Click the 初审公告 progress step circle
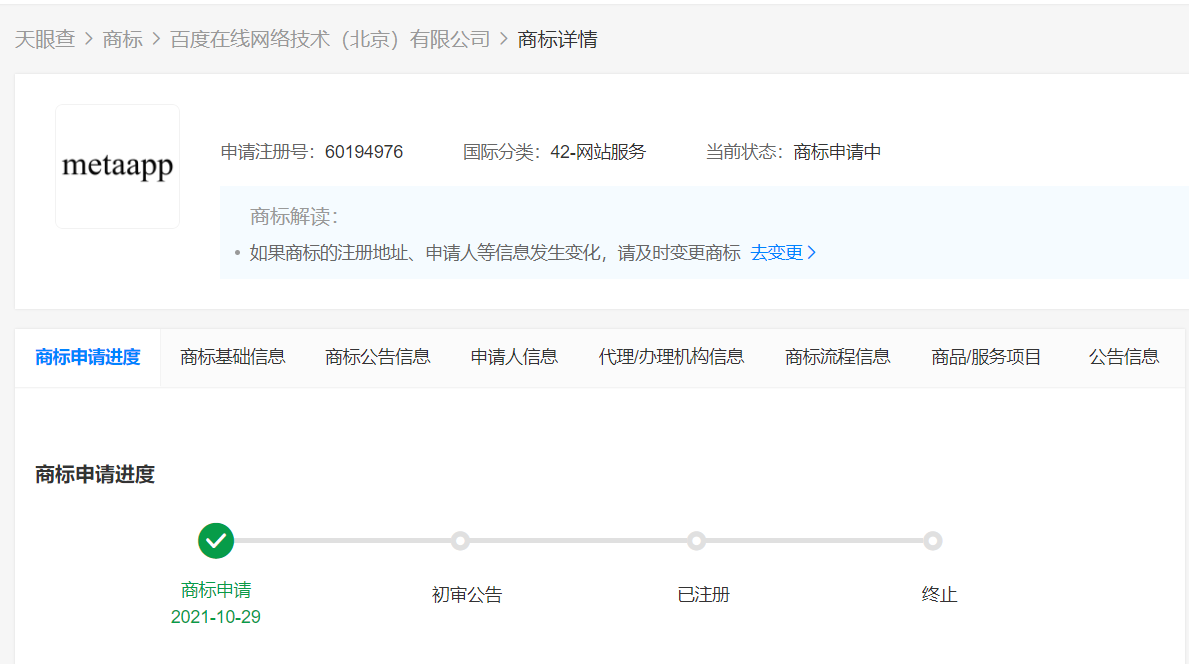Screen dimensions: 1189x664 (x=460, y=541)
